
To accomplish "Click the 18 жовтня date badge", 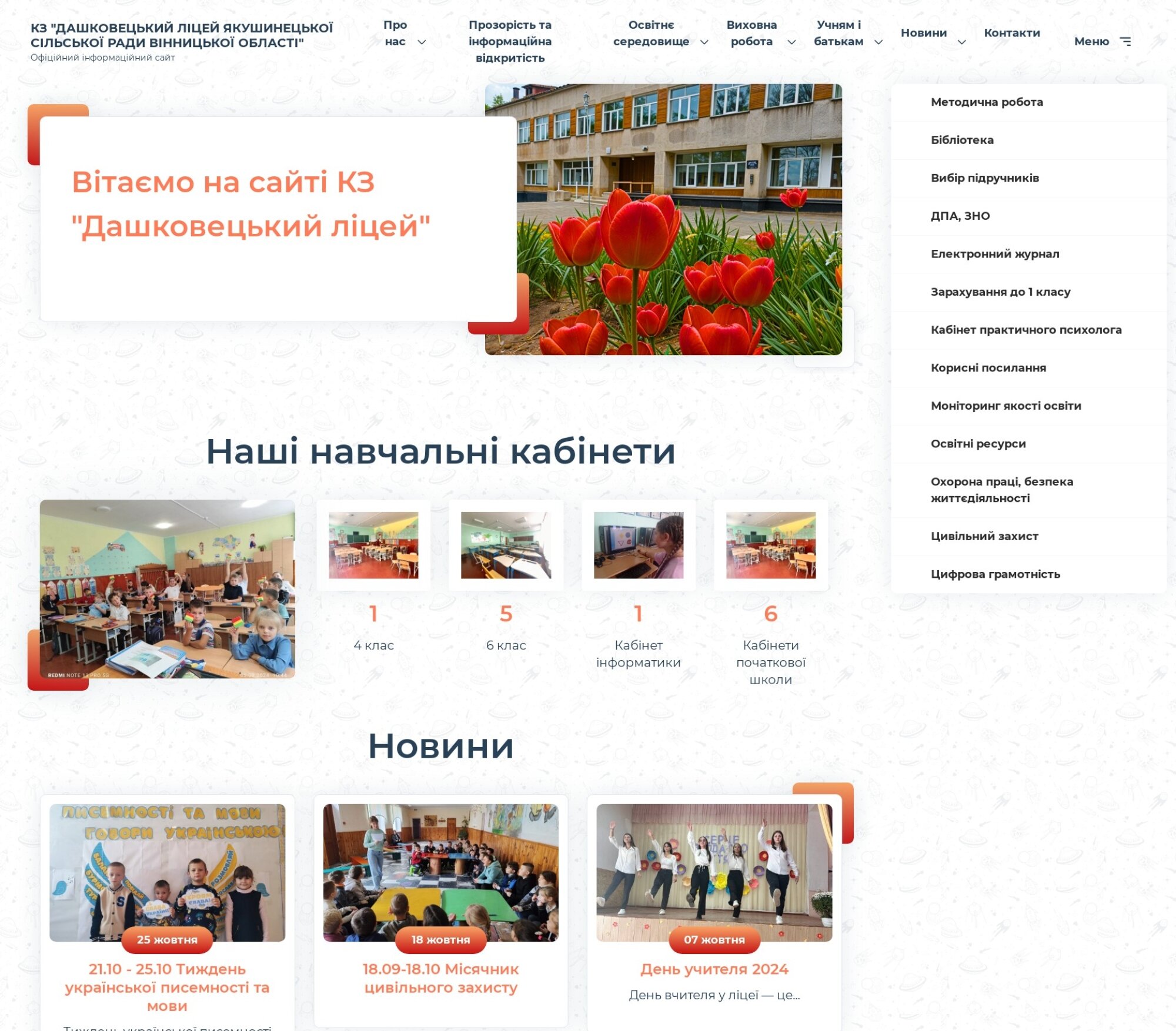I will click(x=440, y=940).
